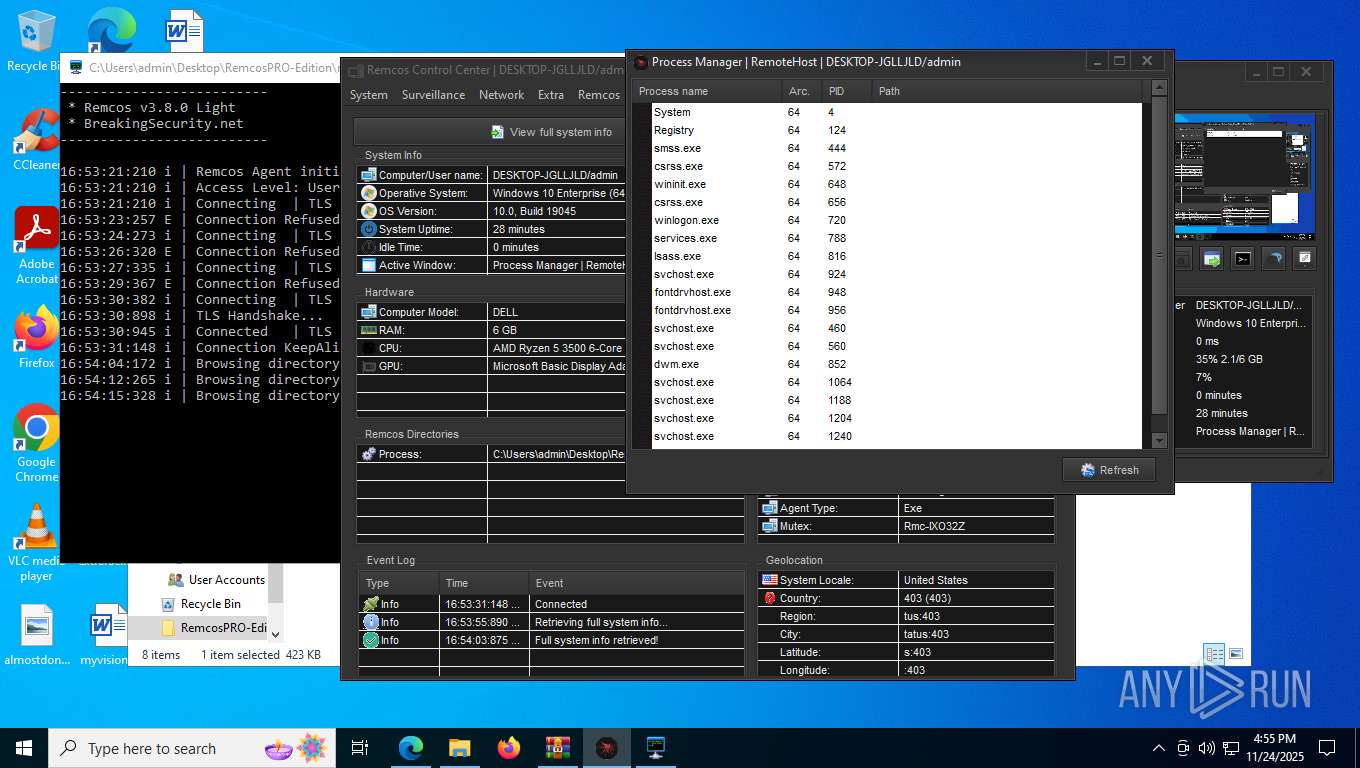Screen dimensions: 1360x768
Task: Click the Windows Start button
Action: 24,748
